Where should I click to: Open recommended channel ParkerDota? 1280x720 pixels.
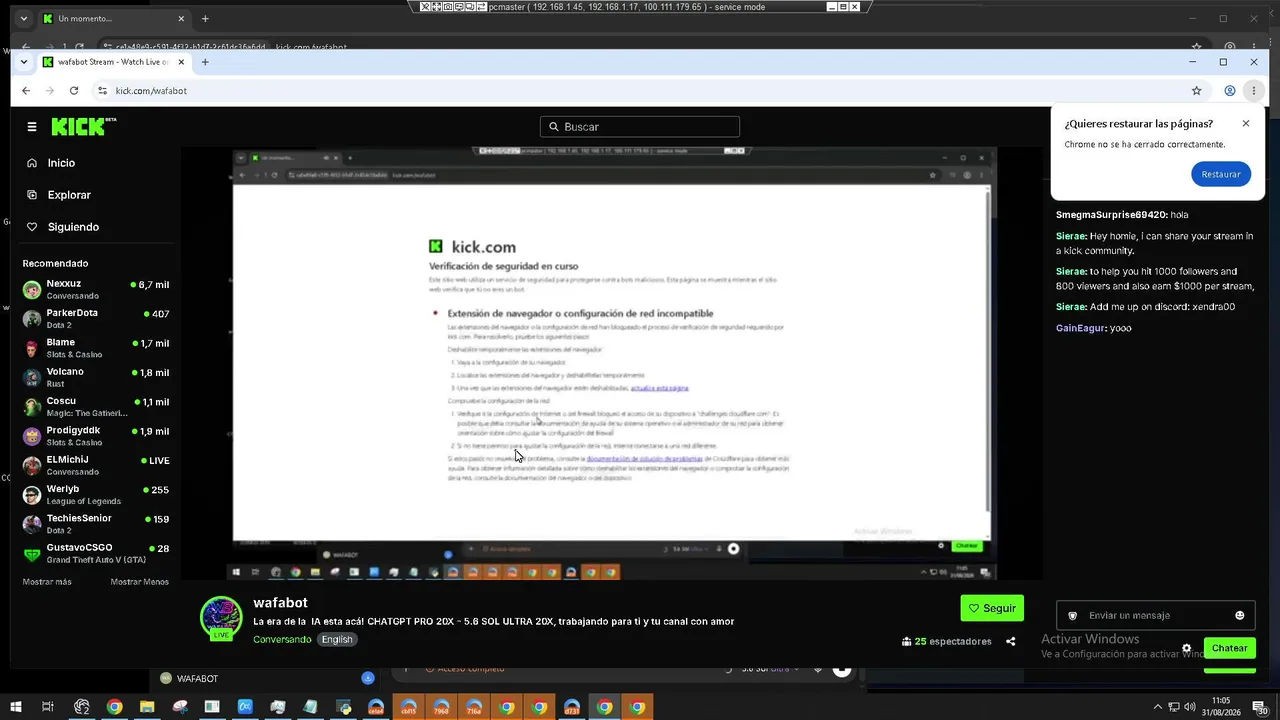tap(95, 318)
